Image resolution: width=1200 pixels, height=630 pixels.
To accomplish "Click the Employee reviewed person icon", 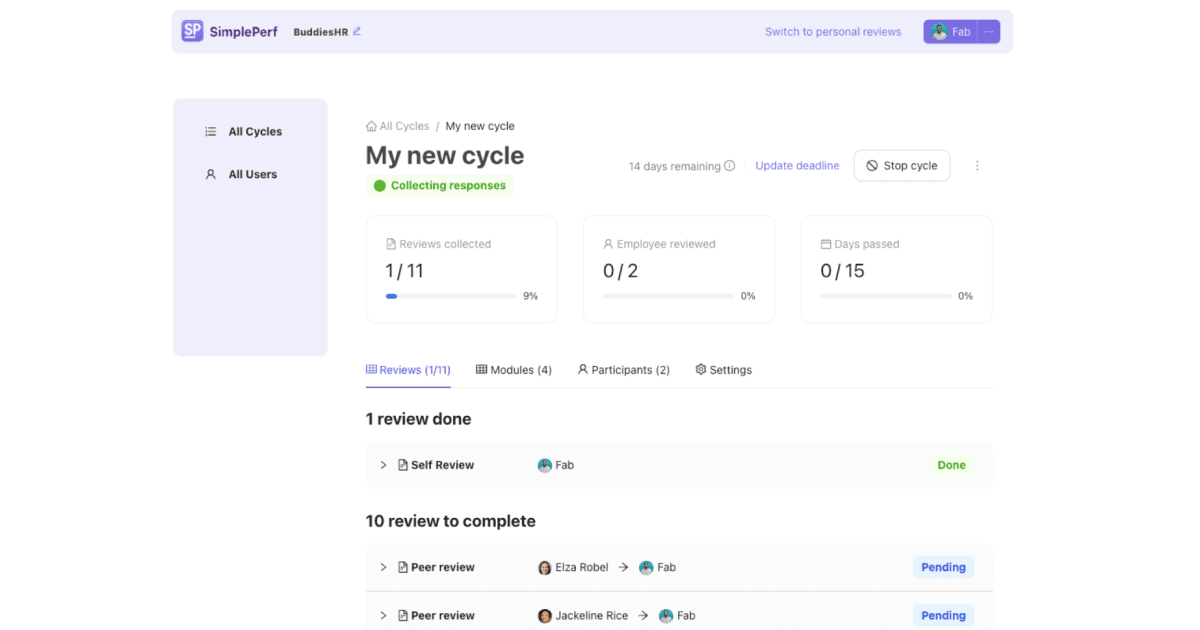I will 608,244.
